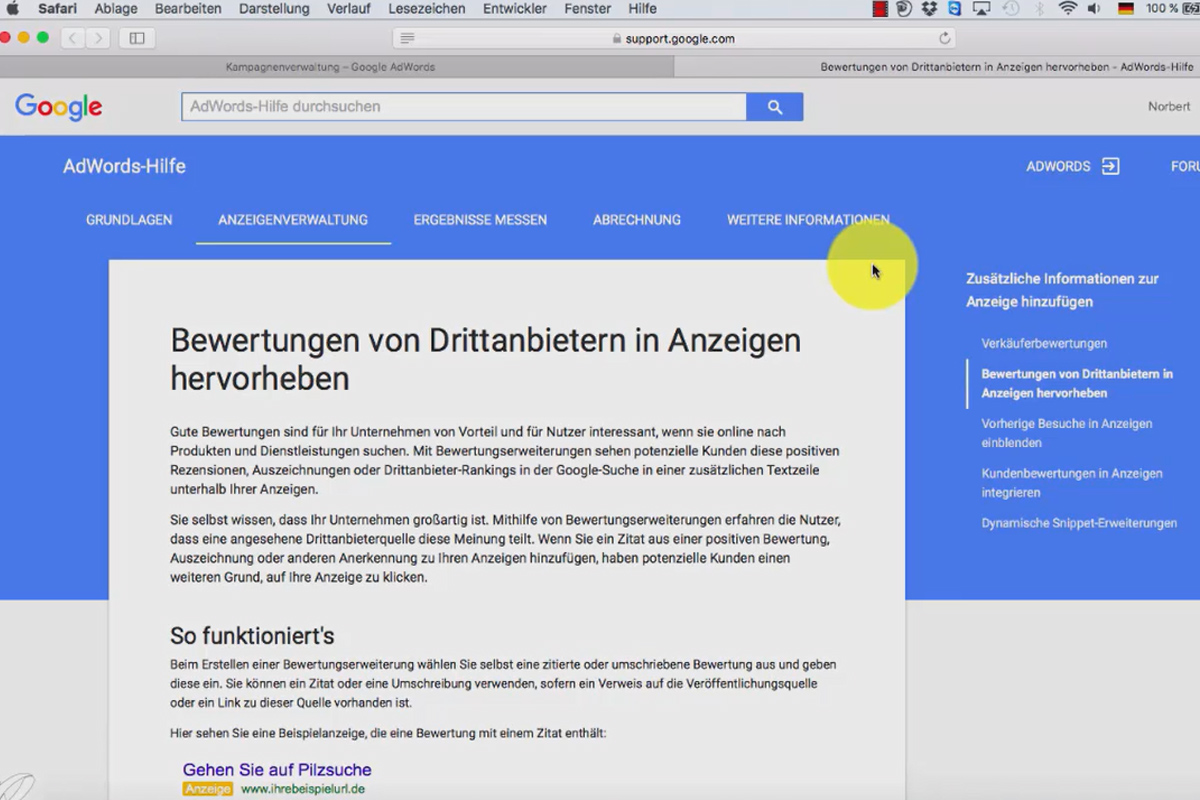
Task: Click the Google logo
Action: tap(58, 107)
